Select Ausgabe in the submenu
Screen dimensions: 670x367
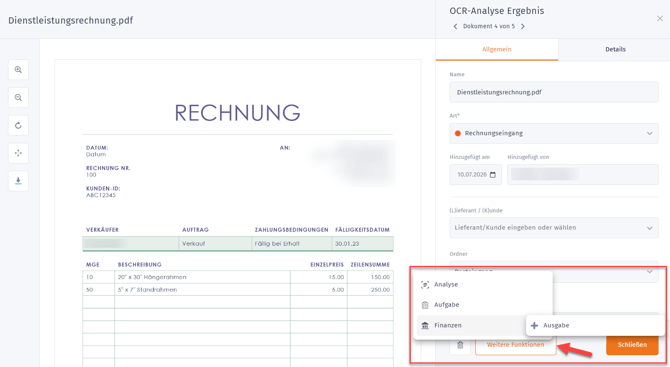pyautogui.click(x=595, y=326)
